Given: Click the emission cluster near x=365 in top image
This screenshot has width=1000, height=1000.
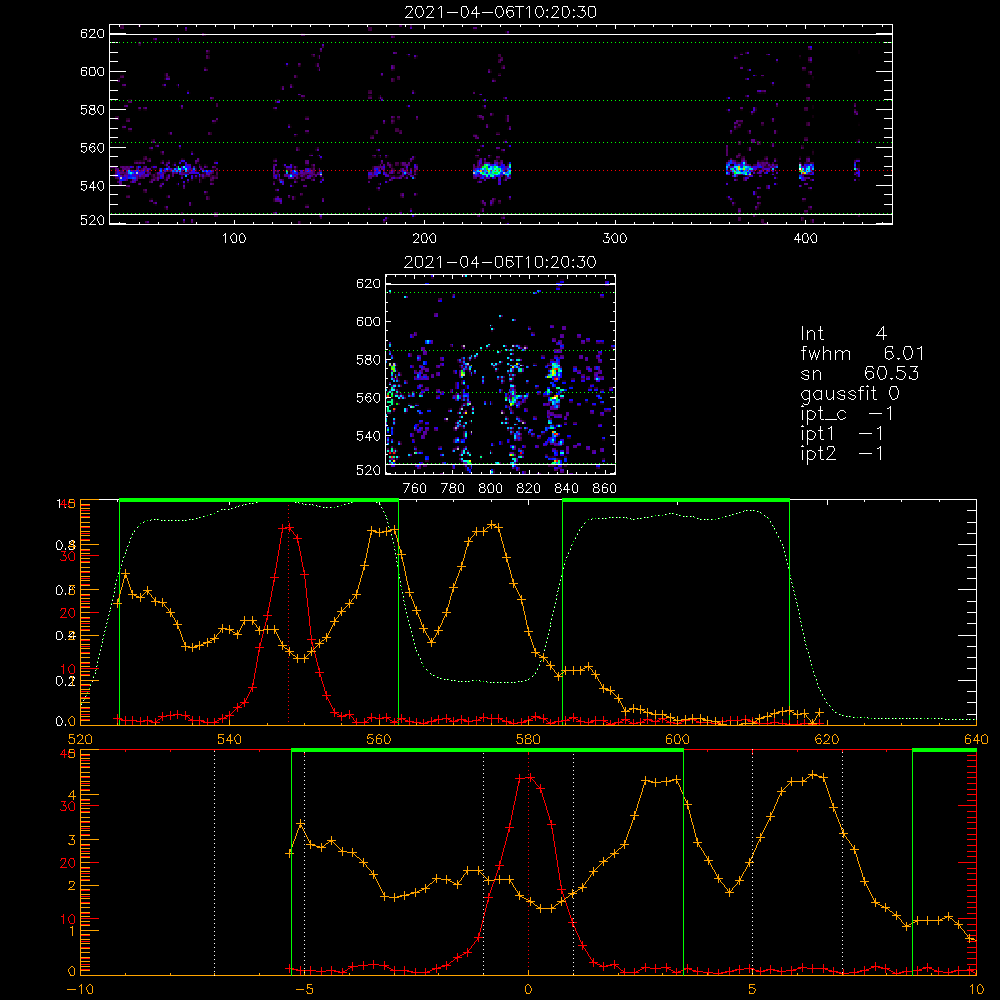Looking at the screenshot, I should pyautogui.click(x=742, y=169).
